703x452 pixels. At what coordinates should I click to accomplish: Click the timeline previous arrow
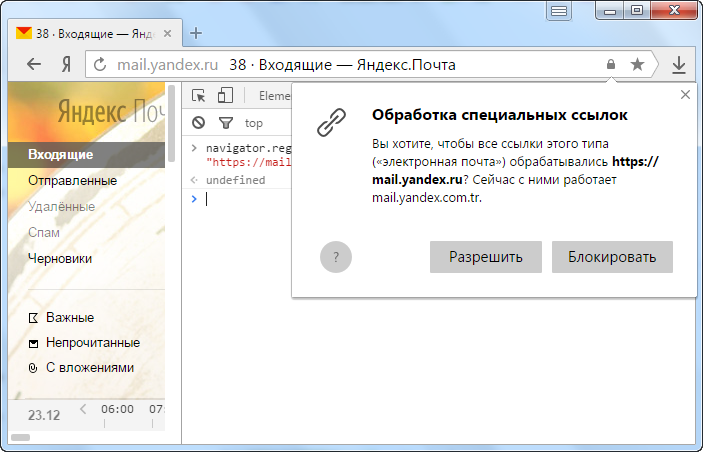83,409
